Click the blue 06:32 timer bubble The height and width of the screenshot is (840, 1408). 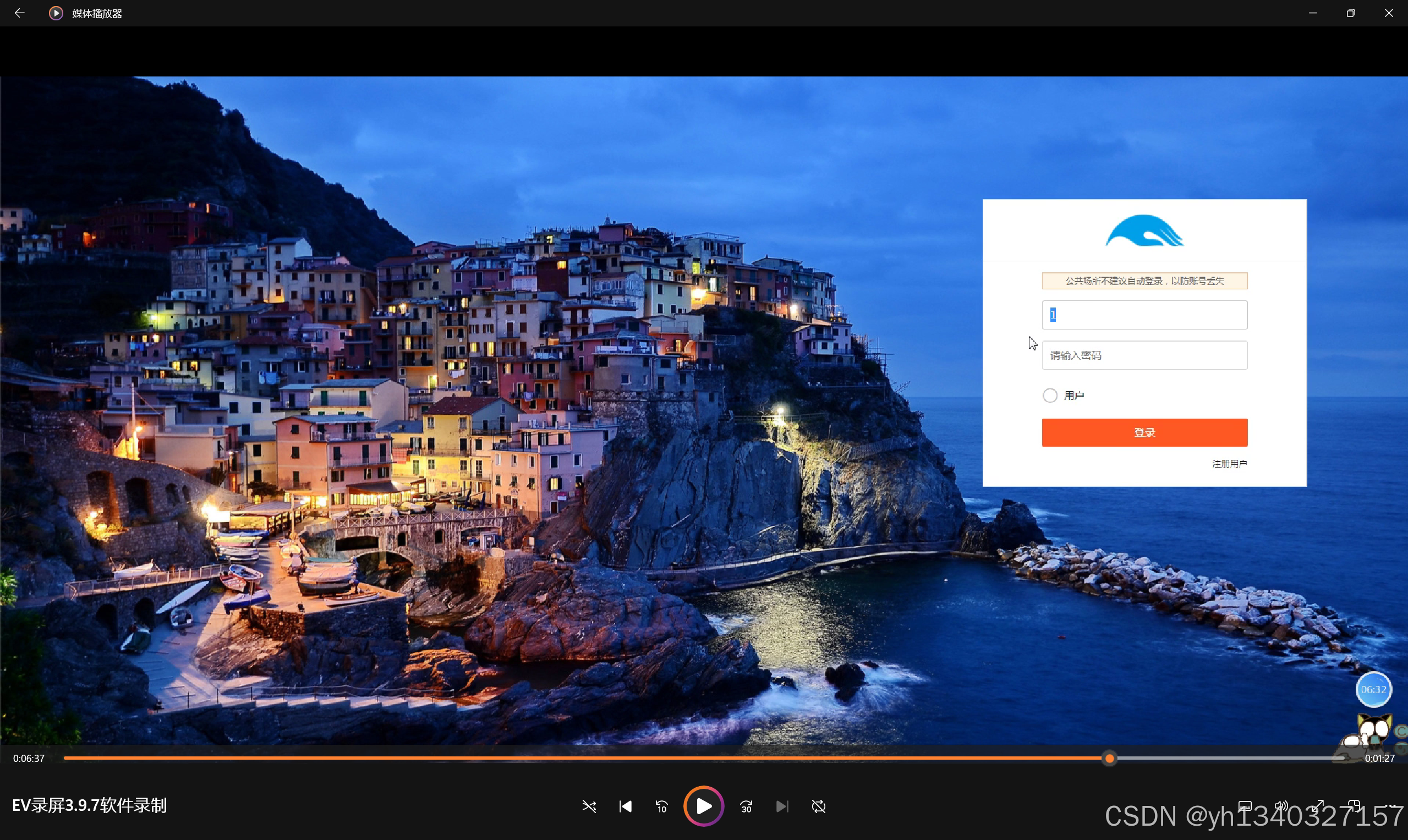click(x=1373, y=689)
